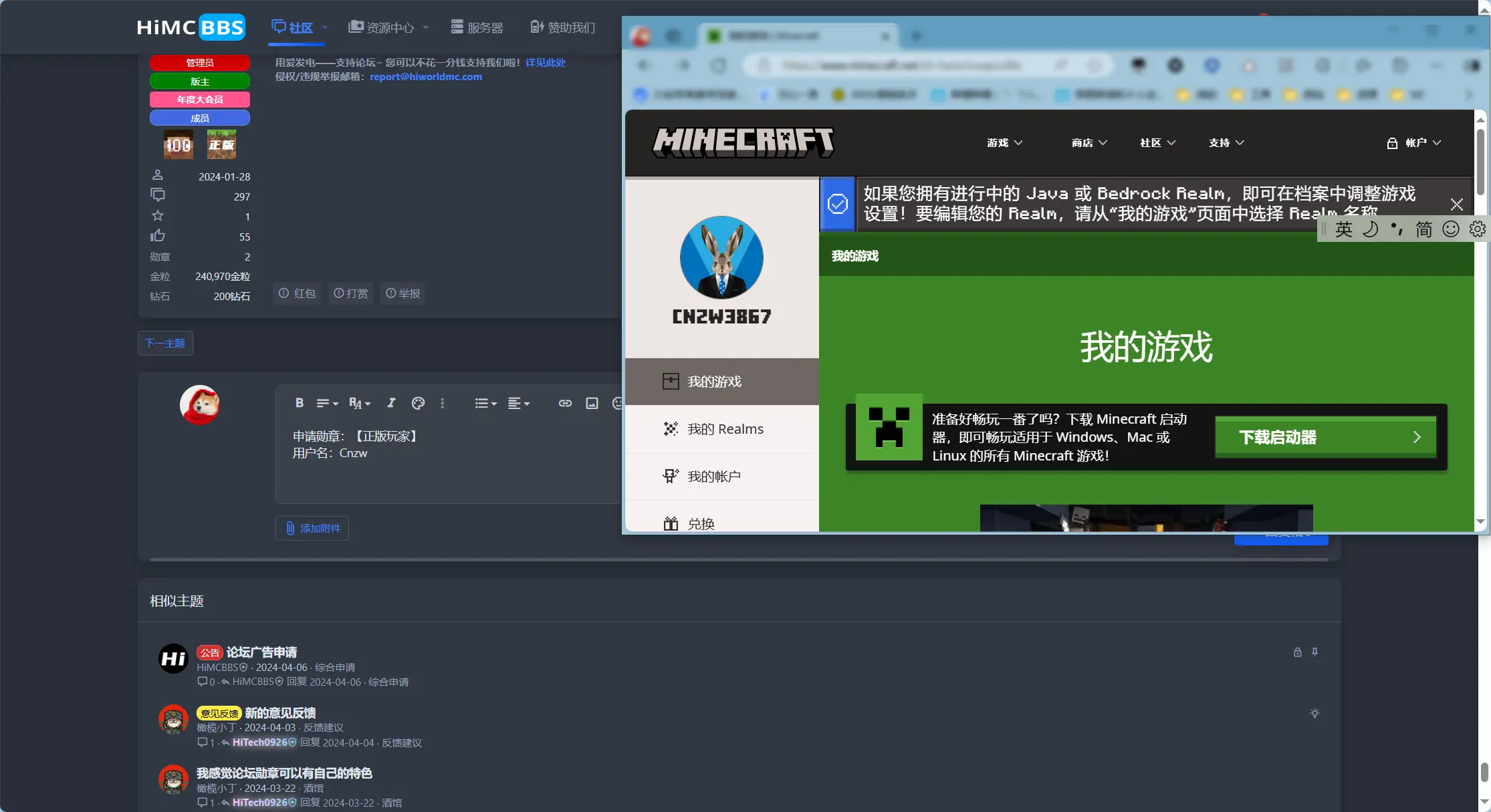Click the insert image icon

[x=592, y=403]
